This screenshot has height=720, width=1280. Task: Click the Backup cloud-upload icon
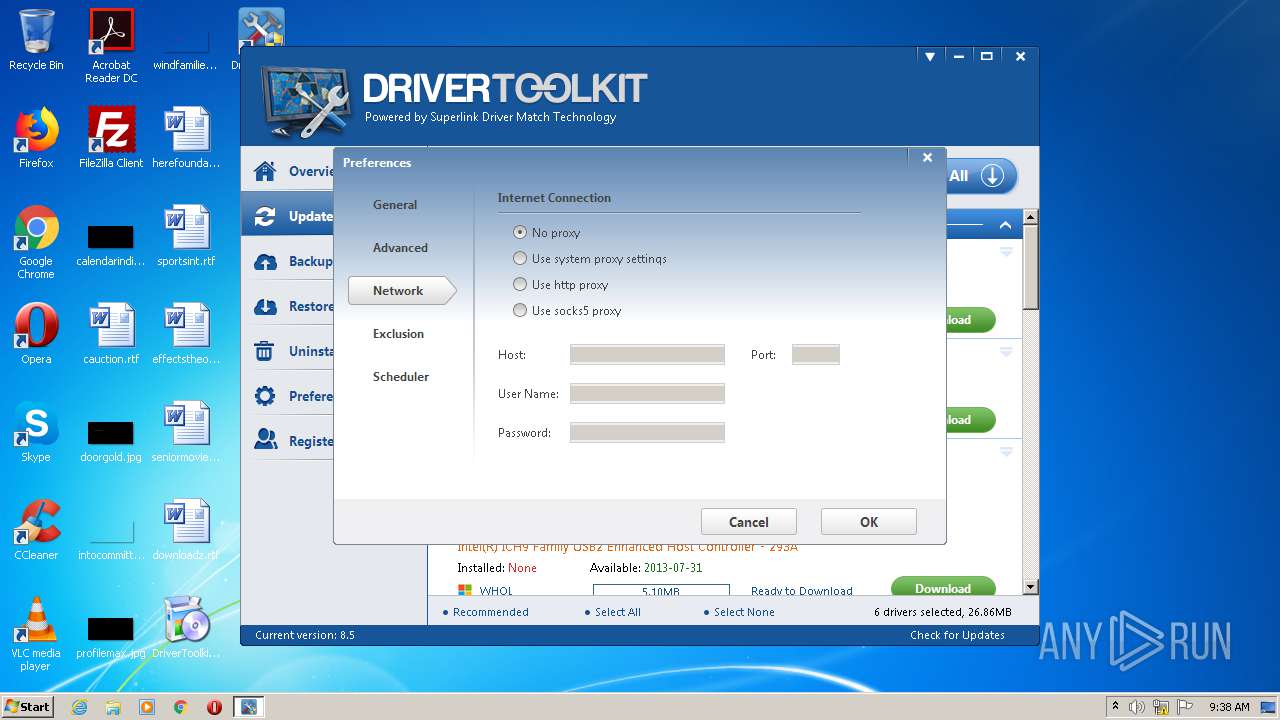pyautogui.click(x=265, y=261)
